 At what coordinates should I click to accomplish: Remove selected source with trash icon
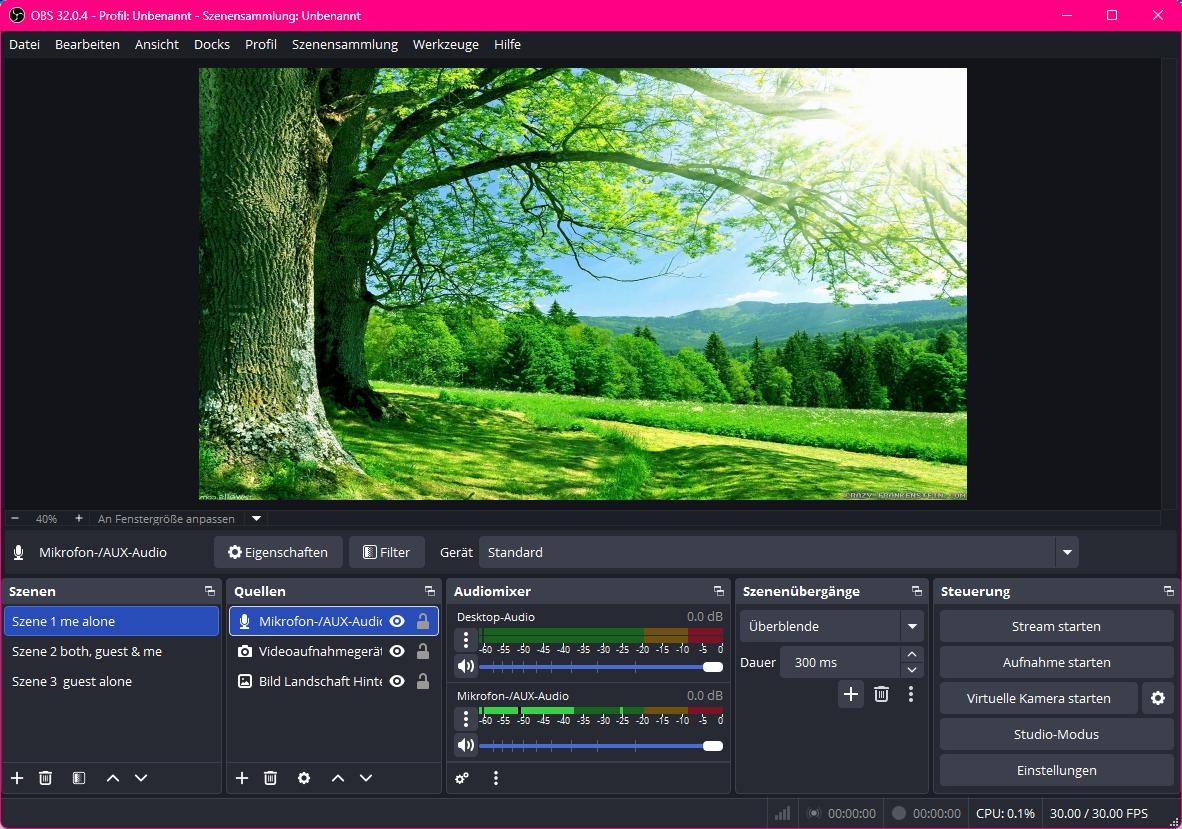tap(271, 778)
